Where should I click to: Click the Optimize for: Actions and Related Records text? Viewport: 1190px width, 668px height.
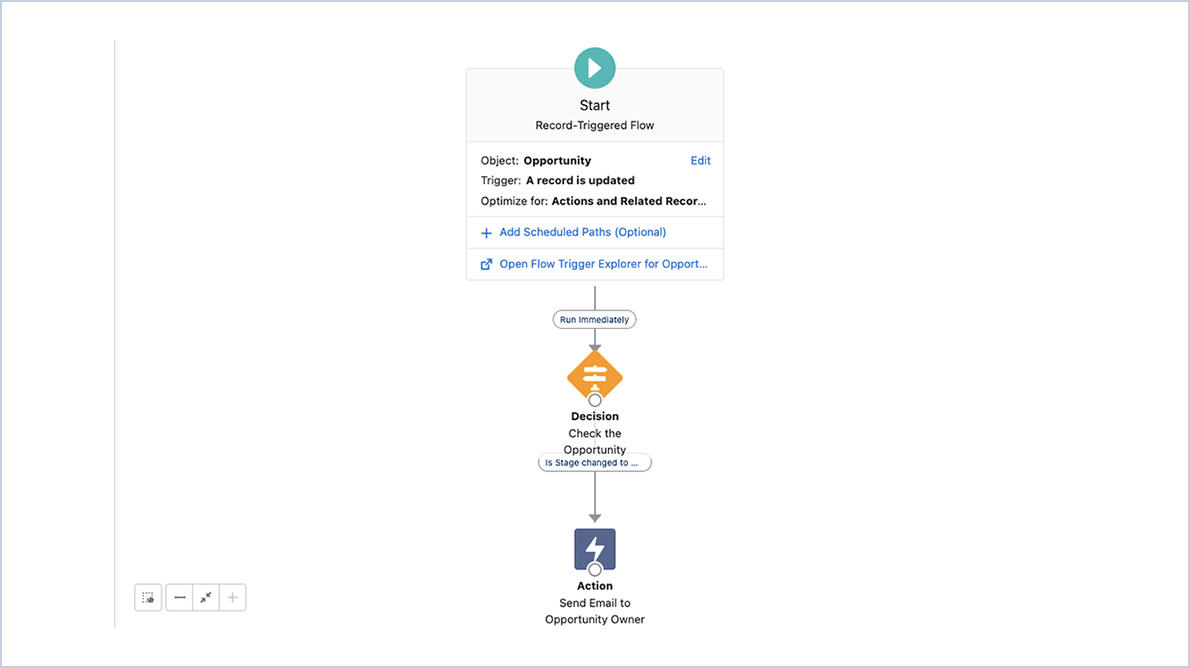(594, 200)
